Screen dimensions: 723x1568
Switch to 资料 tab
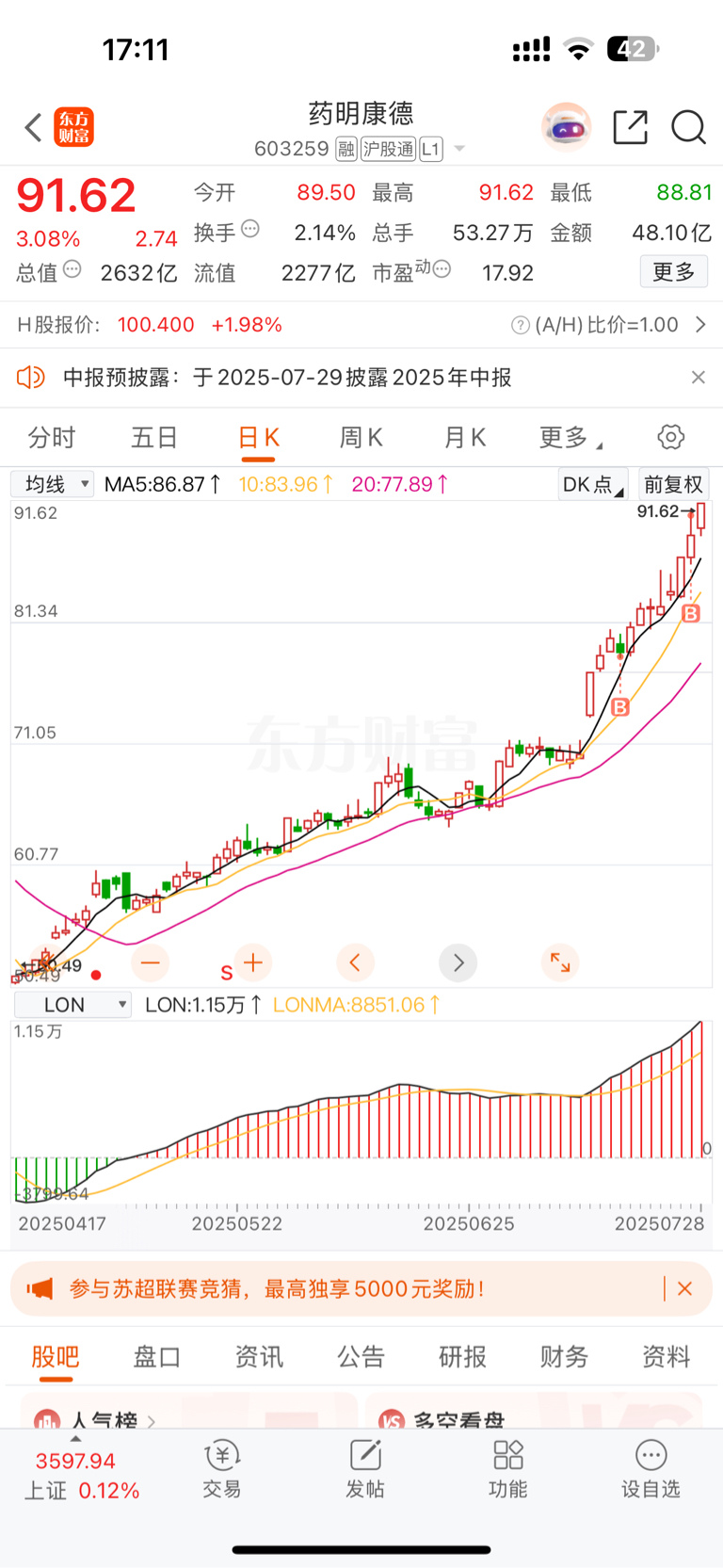coord(667,1357)
